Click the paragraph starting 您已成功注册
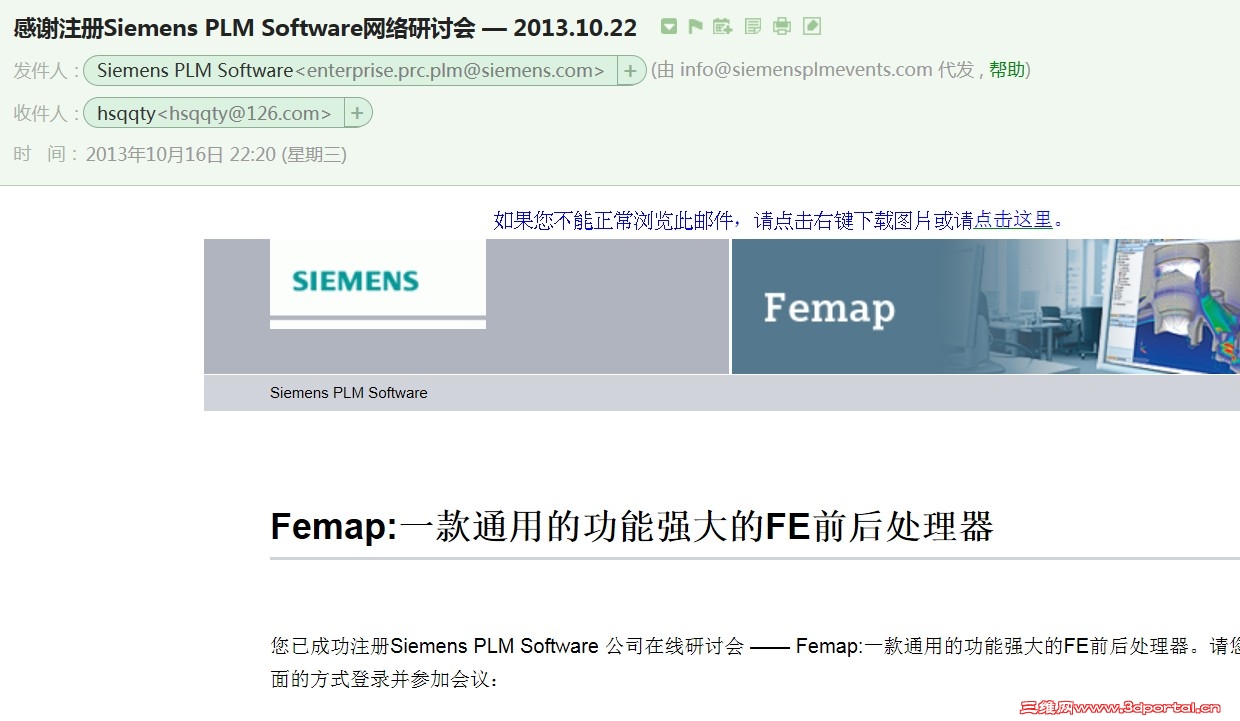Screen dimensions: 1240x721 (755, 662)
